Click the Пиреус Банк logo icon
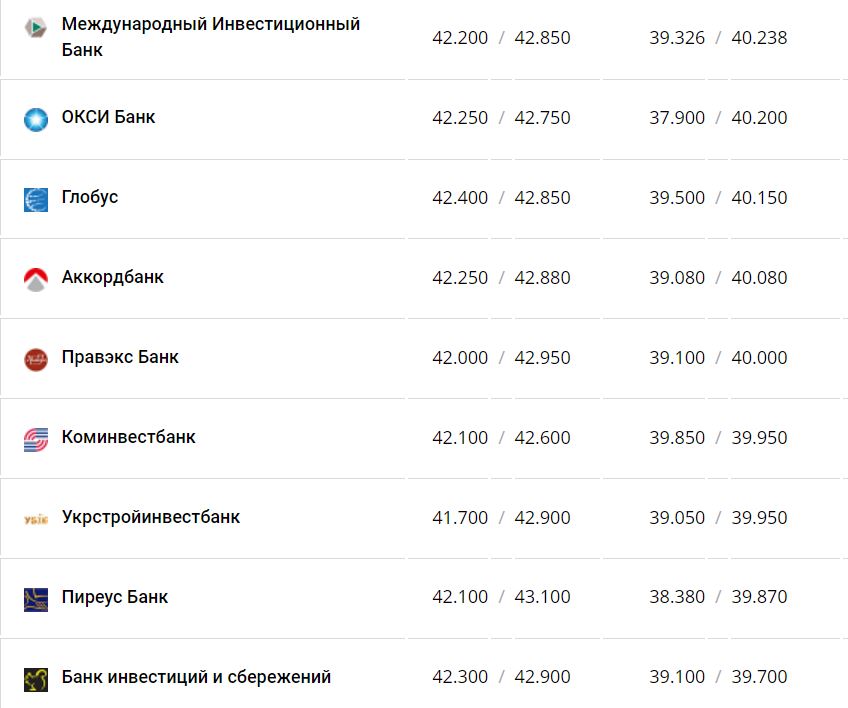 pos(36,599)
